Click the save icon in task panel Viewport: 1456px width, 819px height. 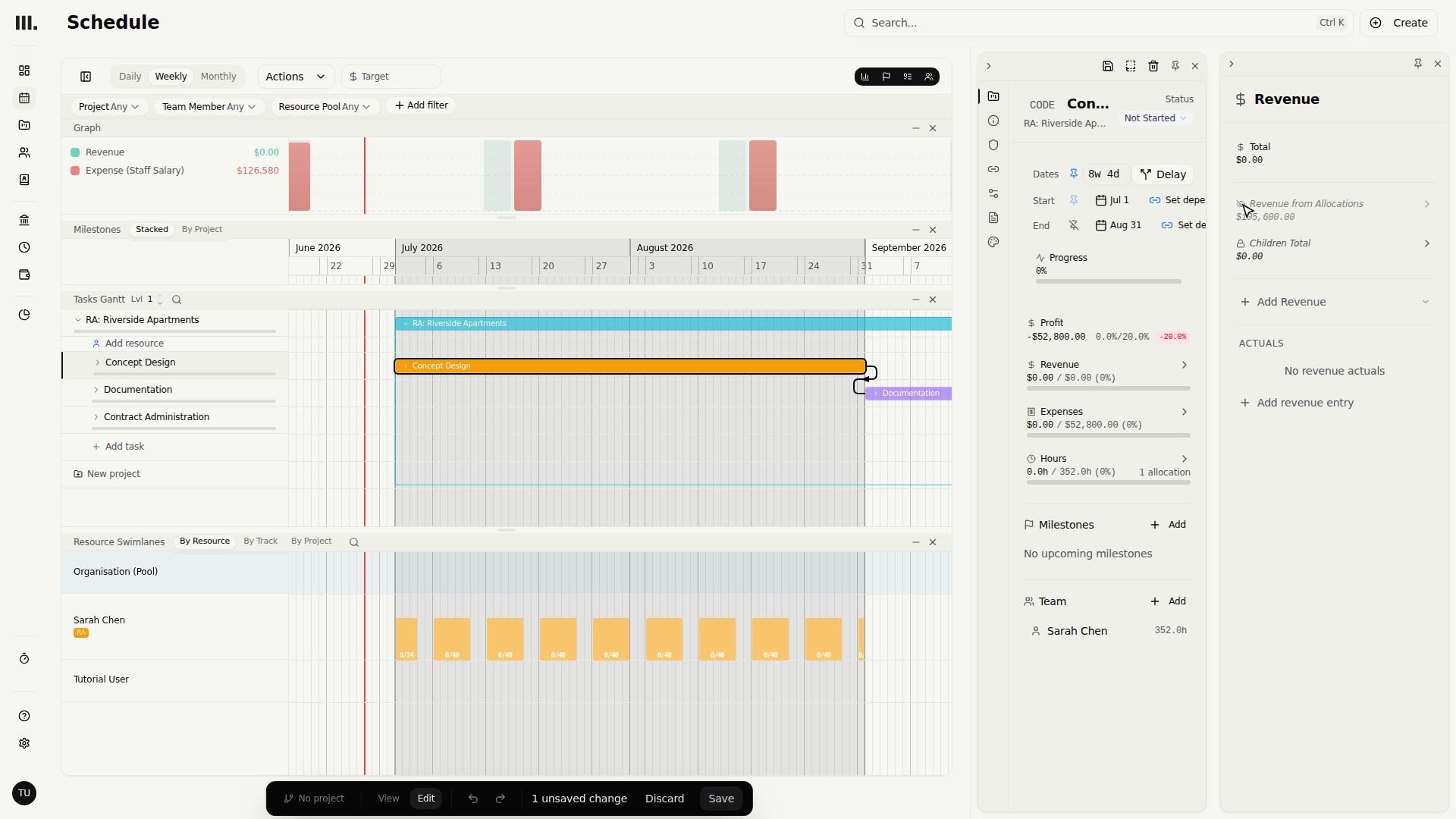pyautogui.click(x=1107, y=66)
